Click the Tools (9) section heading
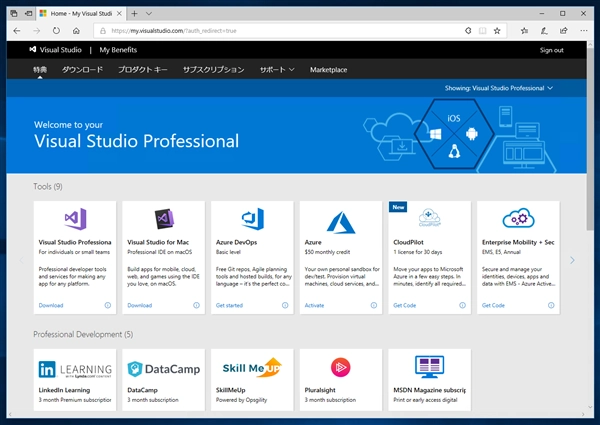This screenshot has width=600, height=425. click(48, 187)
